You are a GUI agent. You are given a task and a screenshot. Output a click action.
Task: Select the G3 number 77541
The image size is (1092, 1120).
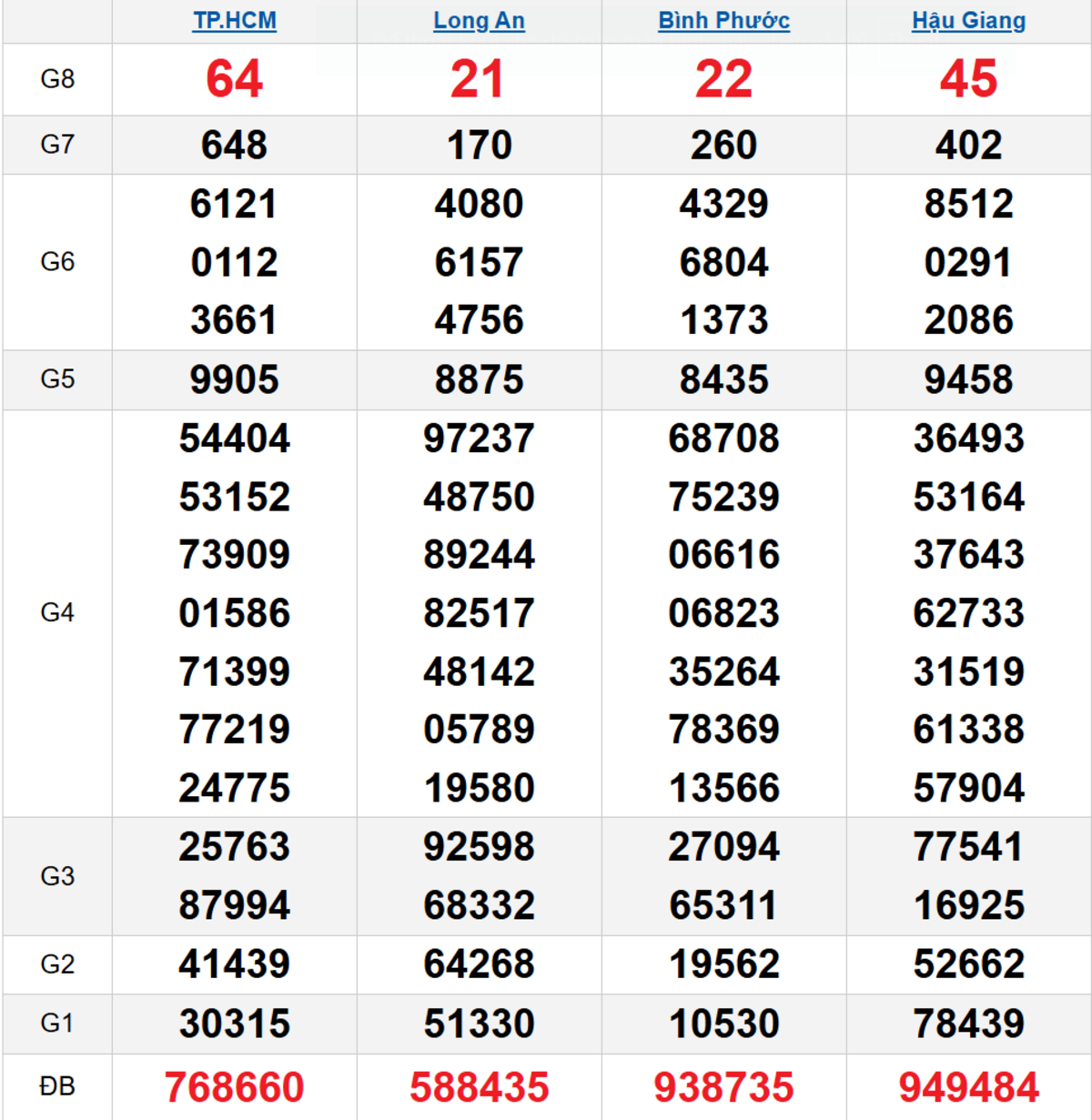(968, 847)
